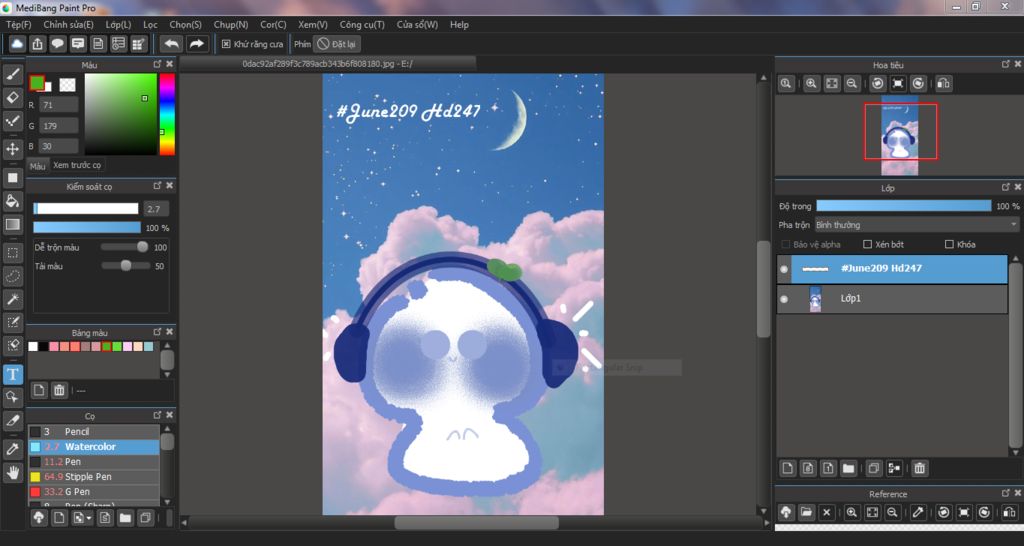The height and width of the screenshot is (546, 1024).
Task: Zoom in using Hoa tiêu panel magnifier
Action: point(810,84)
